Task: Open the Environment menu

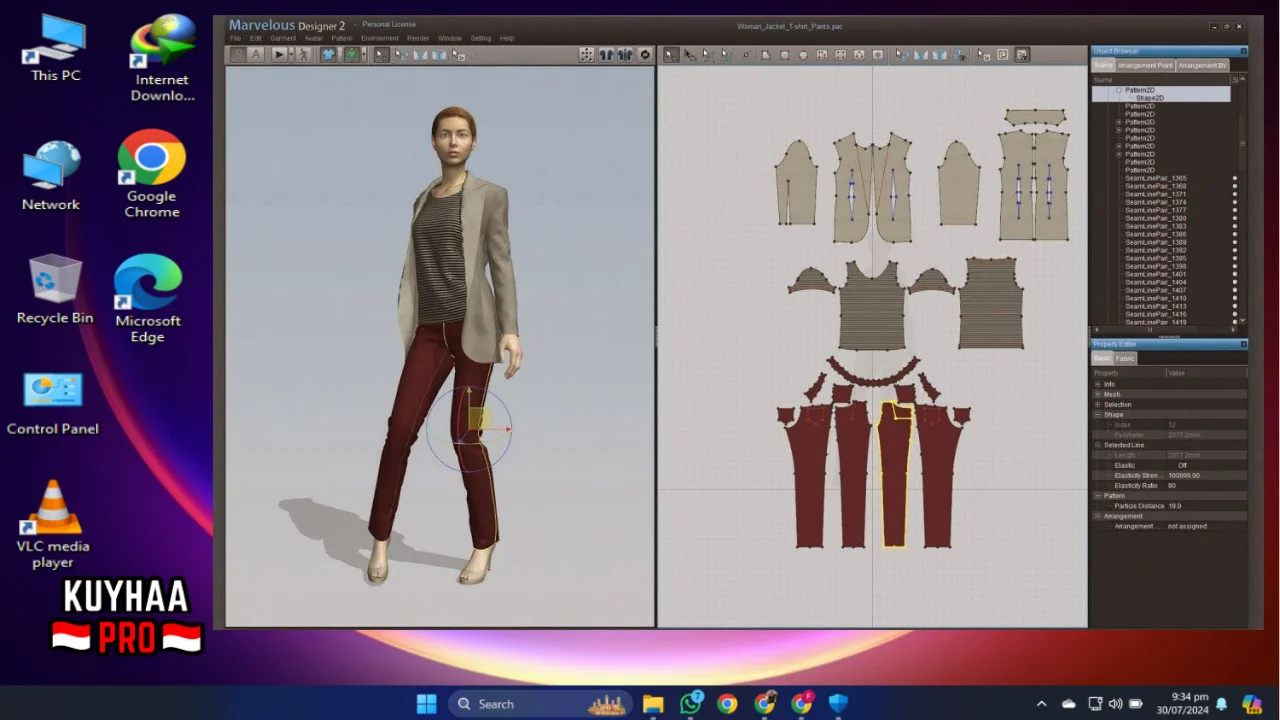Action: point(380,38)
